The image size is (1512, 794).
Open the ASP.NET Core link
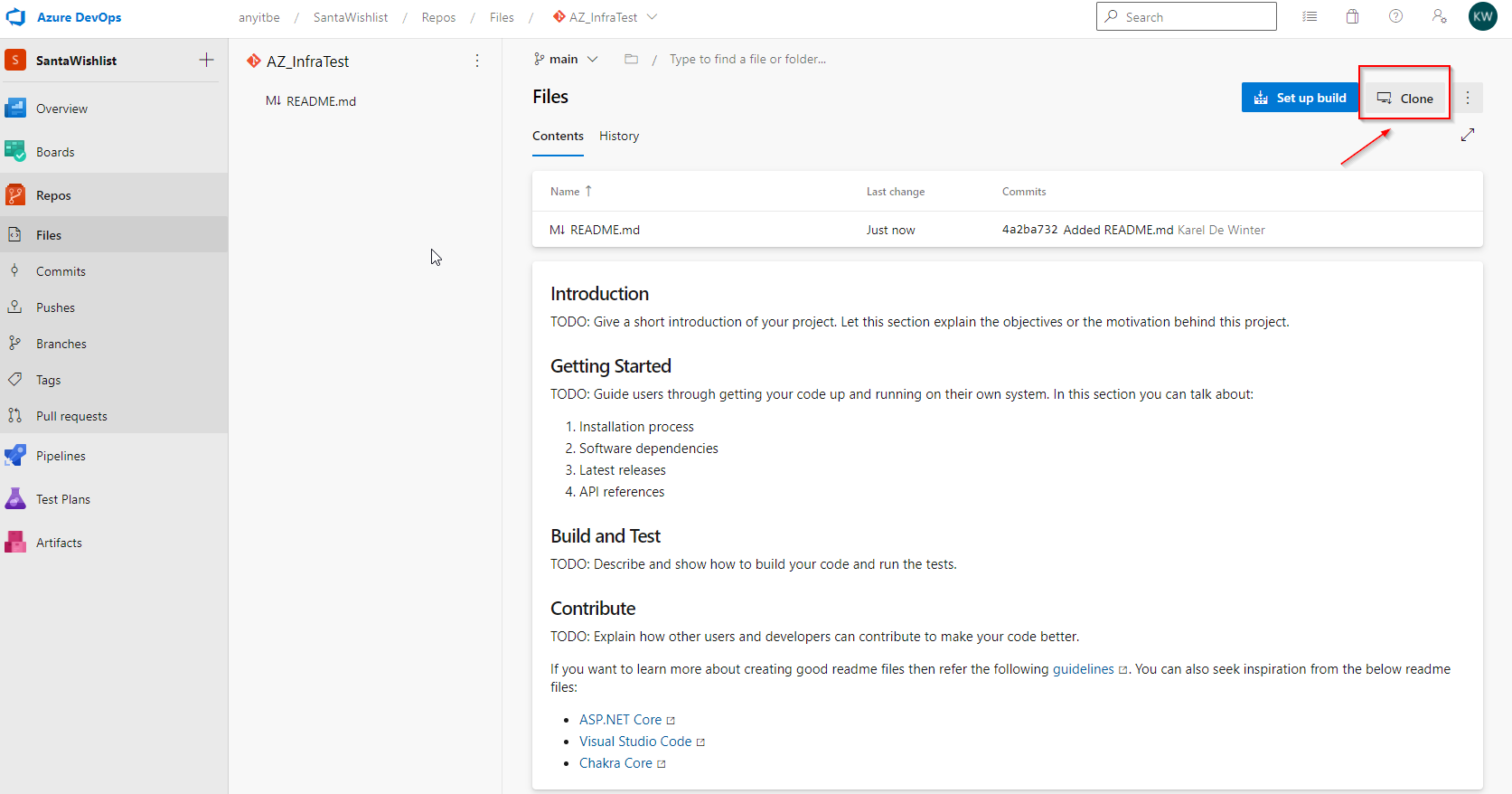(x=621, y=720)
